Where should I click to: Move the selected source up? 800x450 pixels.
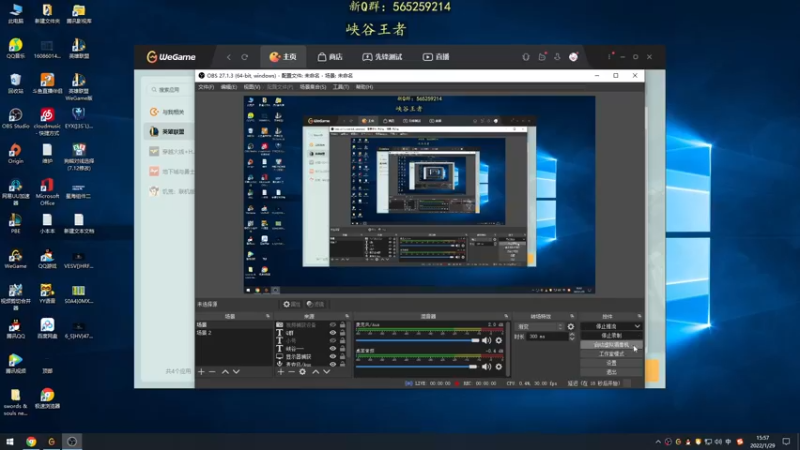click(316, 372)
